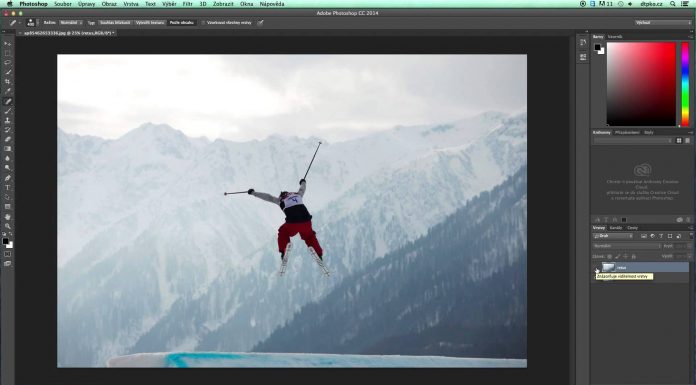Open the healing brush Režim dropdown
The image size is (696, 385).
point(71,22)
